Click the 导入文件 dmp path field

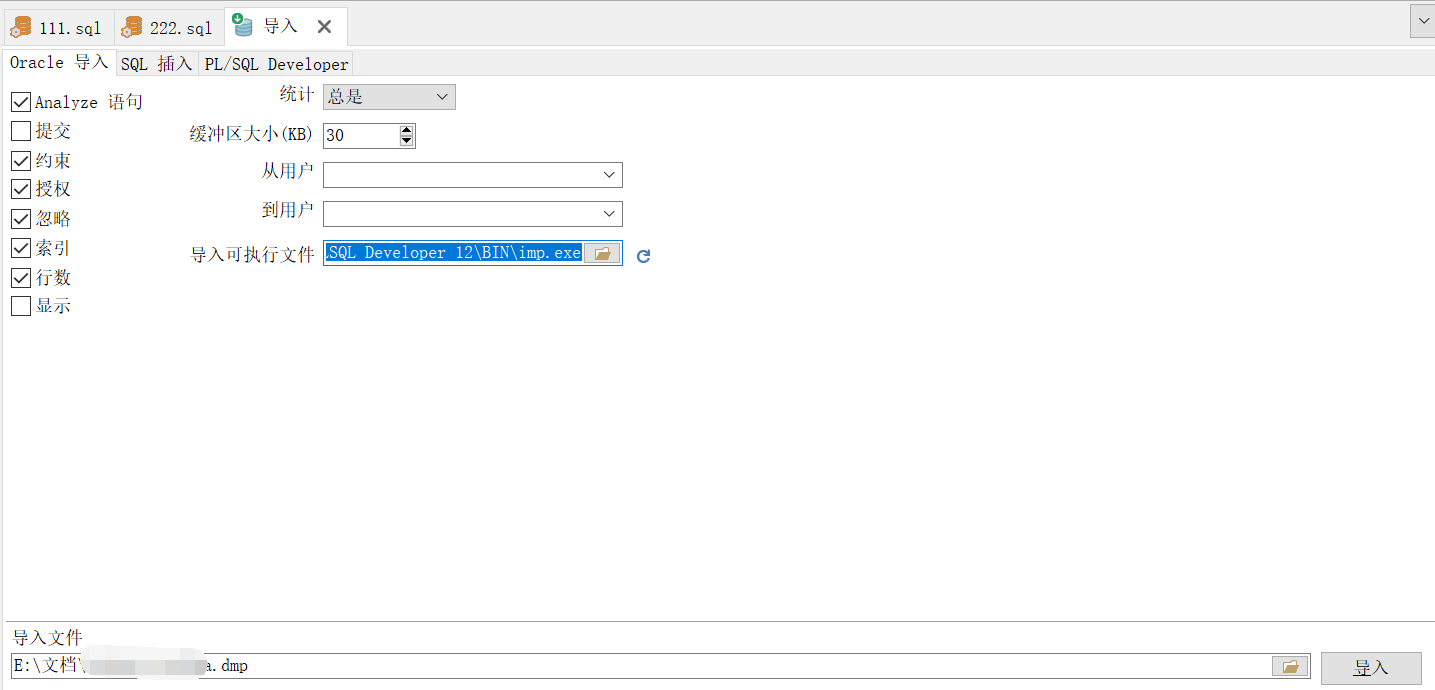point(641,666)
